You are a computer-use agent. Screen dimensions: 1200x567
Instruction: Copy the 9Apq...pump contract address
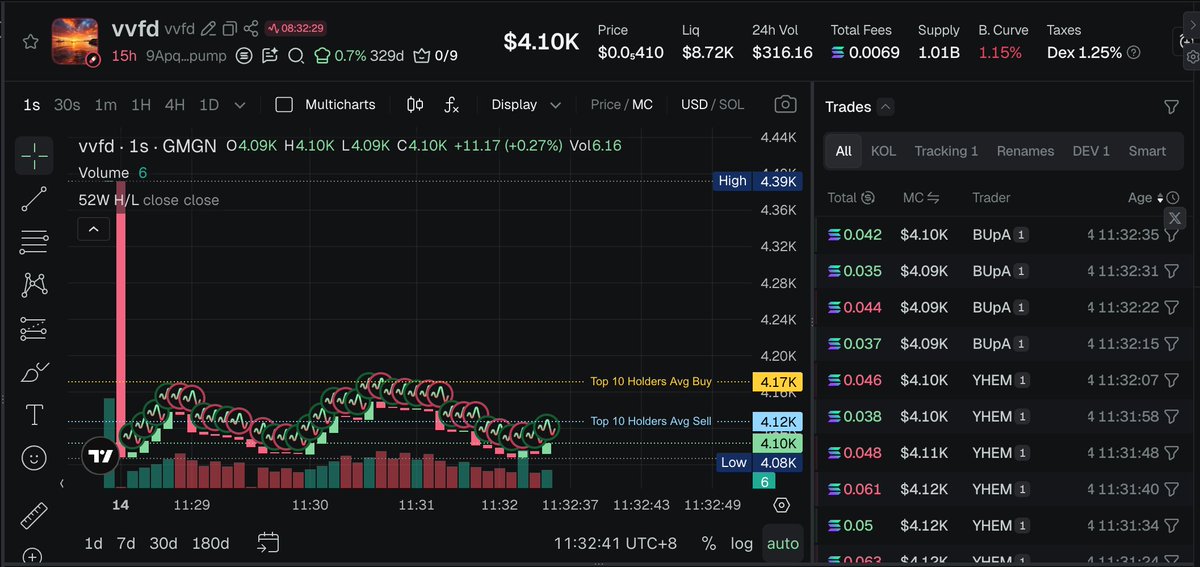(186, 56)
